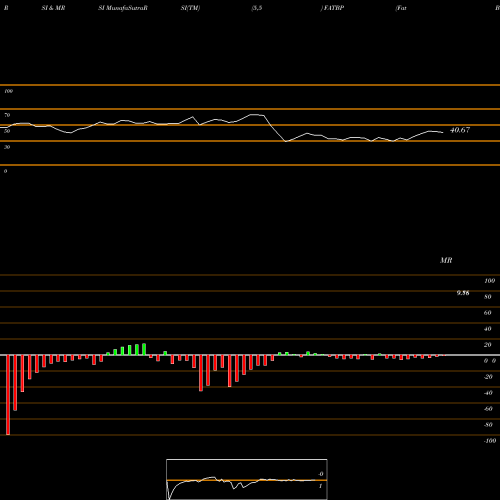500x500 pixels.
Task: Click the -20 label on the MR axis
Action: [x=488, y=377]
